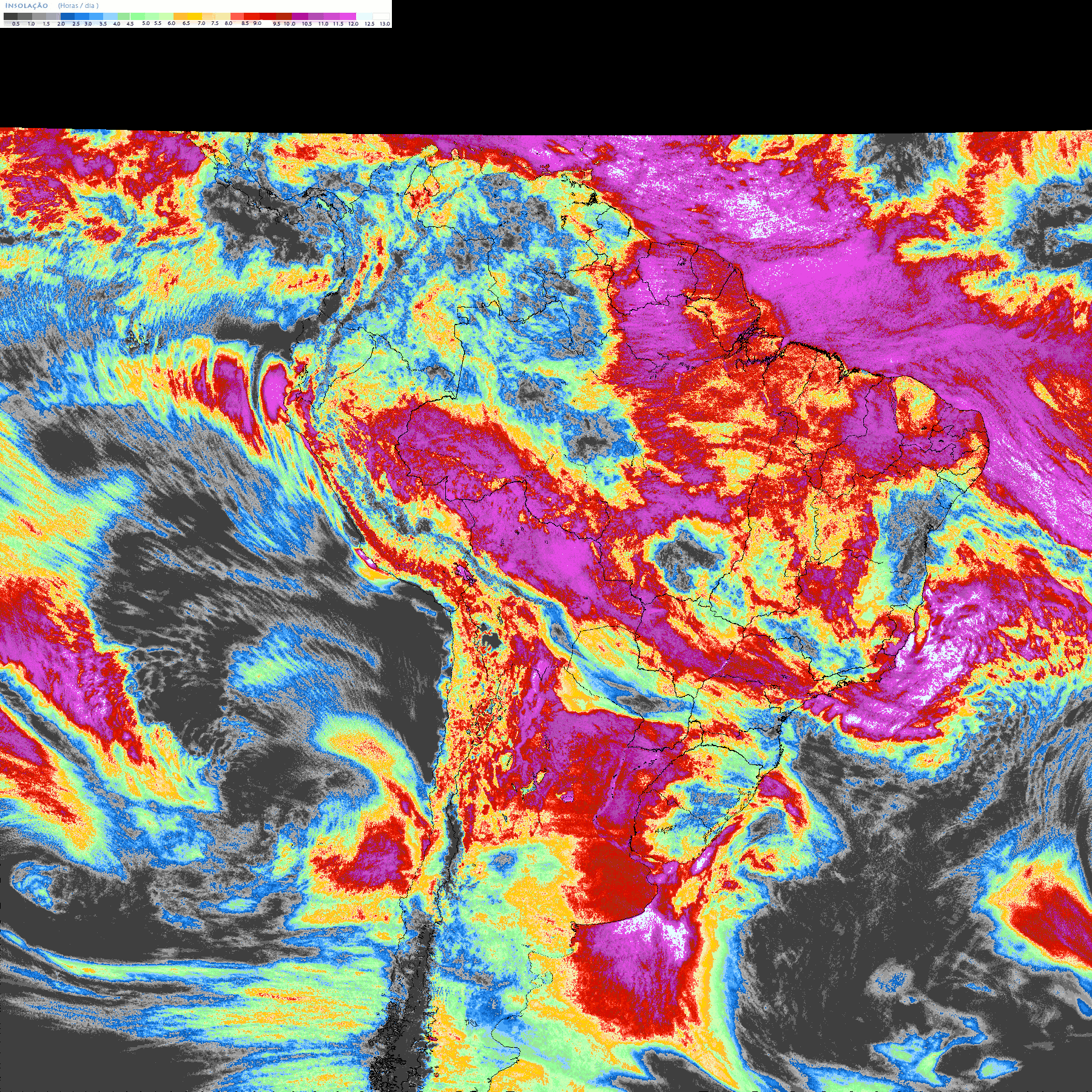Click the orange 6.5 legend swatch
The height and width of the screenshot is (1092, 1092).
pos(180,16)
